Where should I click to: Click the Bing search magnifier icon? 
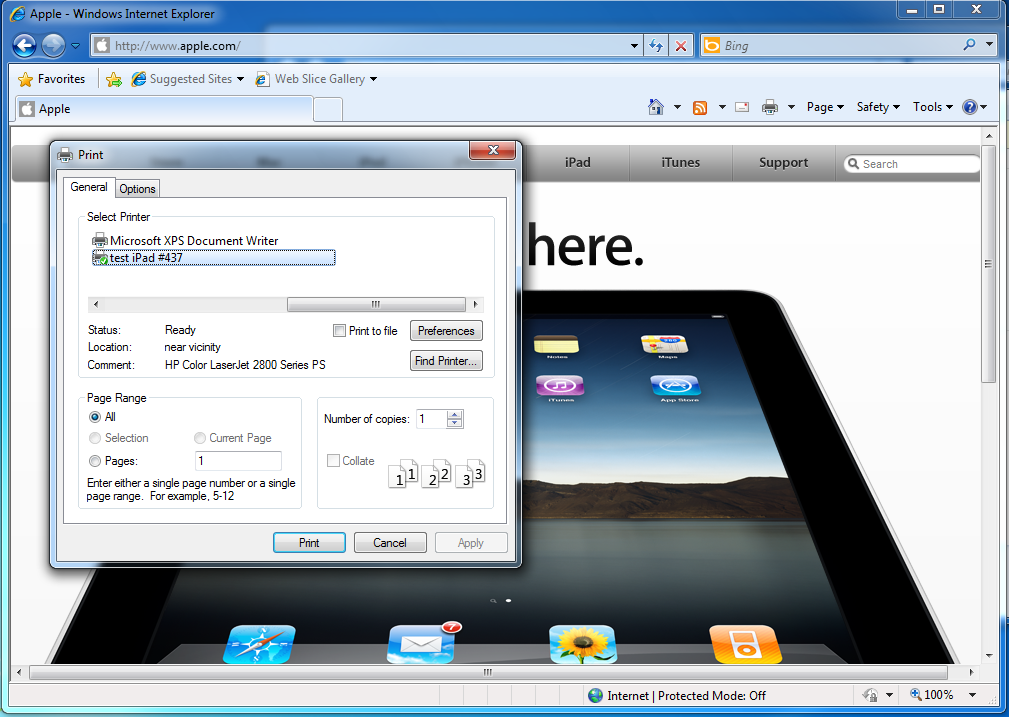tap(969, 45)
